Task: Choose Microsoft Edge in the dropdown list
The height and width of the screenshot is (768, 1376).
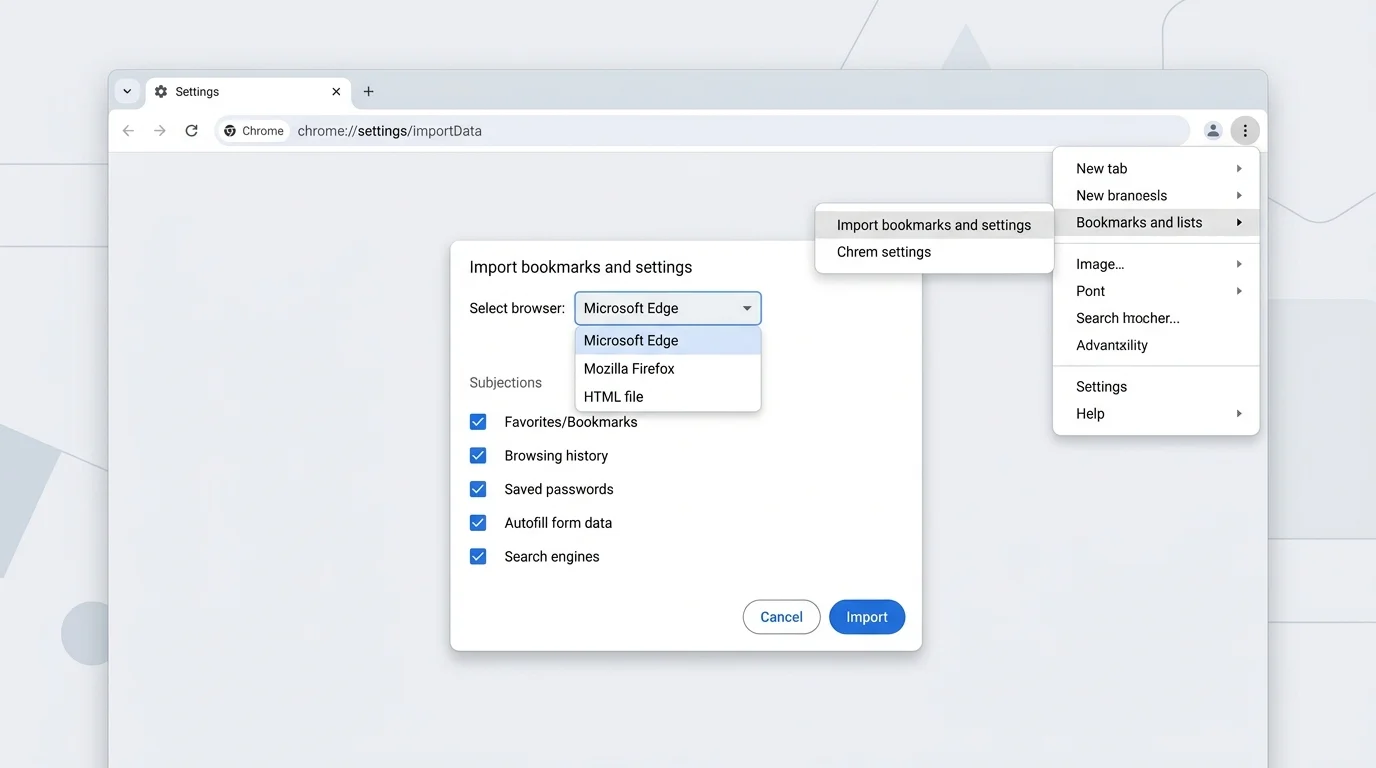Action: point(668,341)
